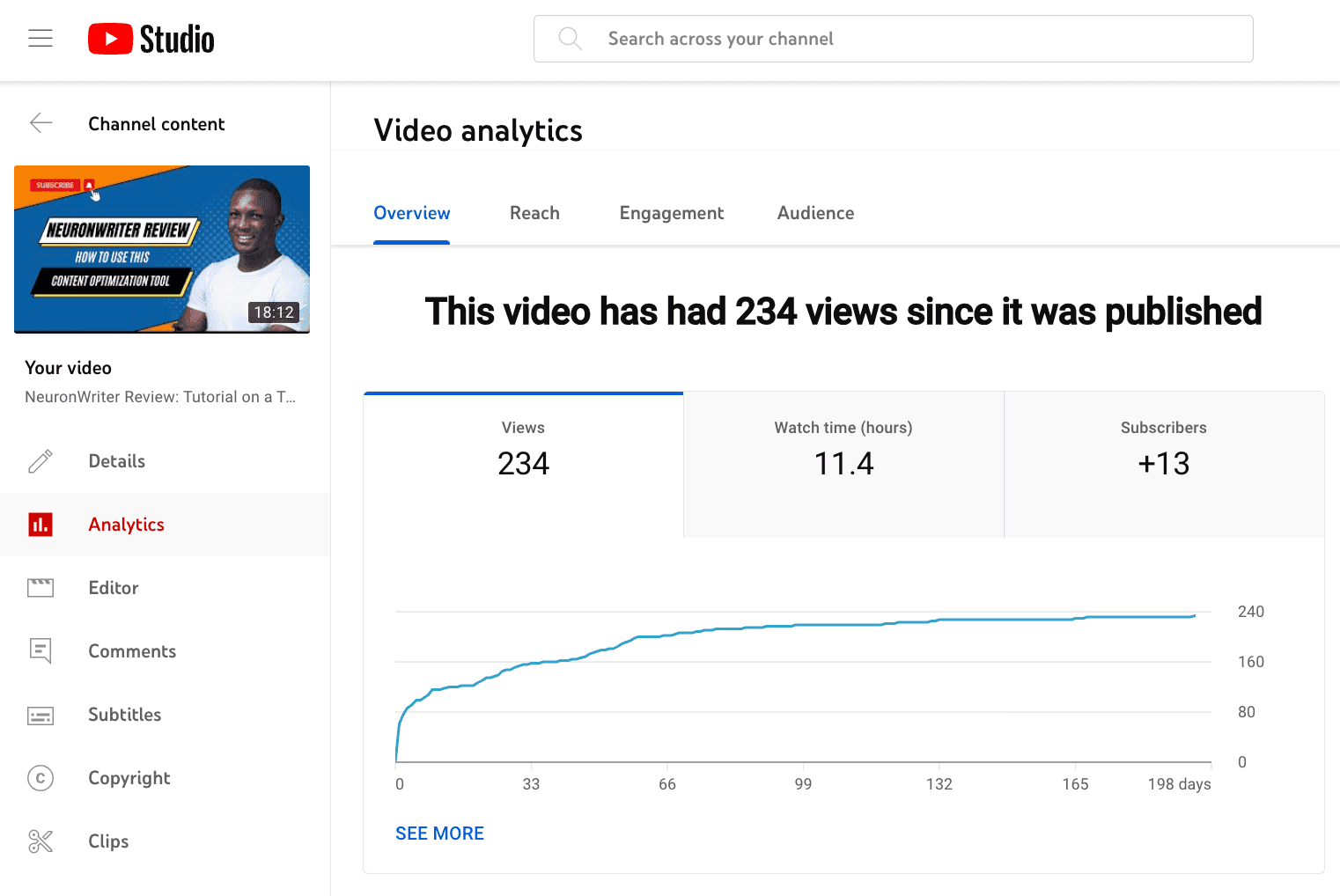Open the Comments icon in sidebar
Image resolution: width=1340 pixels, height=896 pixels.
pos(40,650)
